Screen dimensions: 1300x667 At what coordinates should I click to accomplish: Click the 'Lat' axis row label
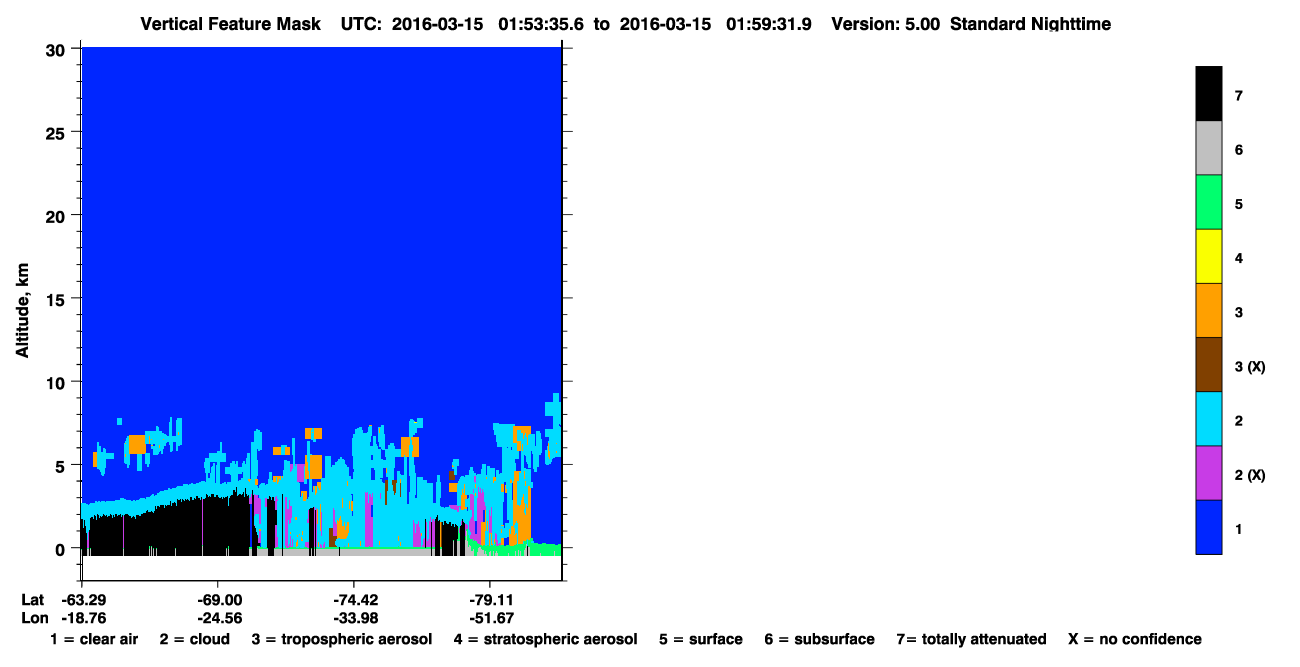[x=33, y=600]
